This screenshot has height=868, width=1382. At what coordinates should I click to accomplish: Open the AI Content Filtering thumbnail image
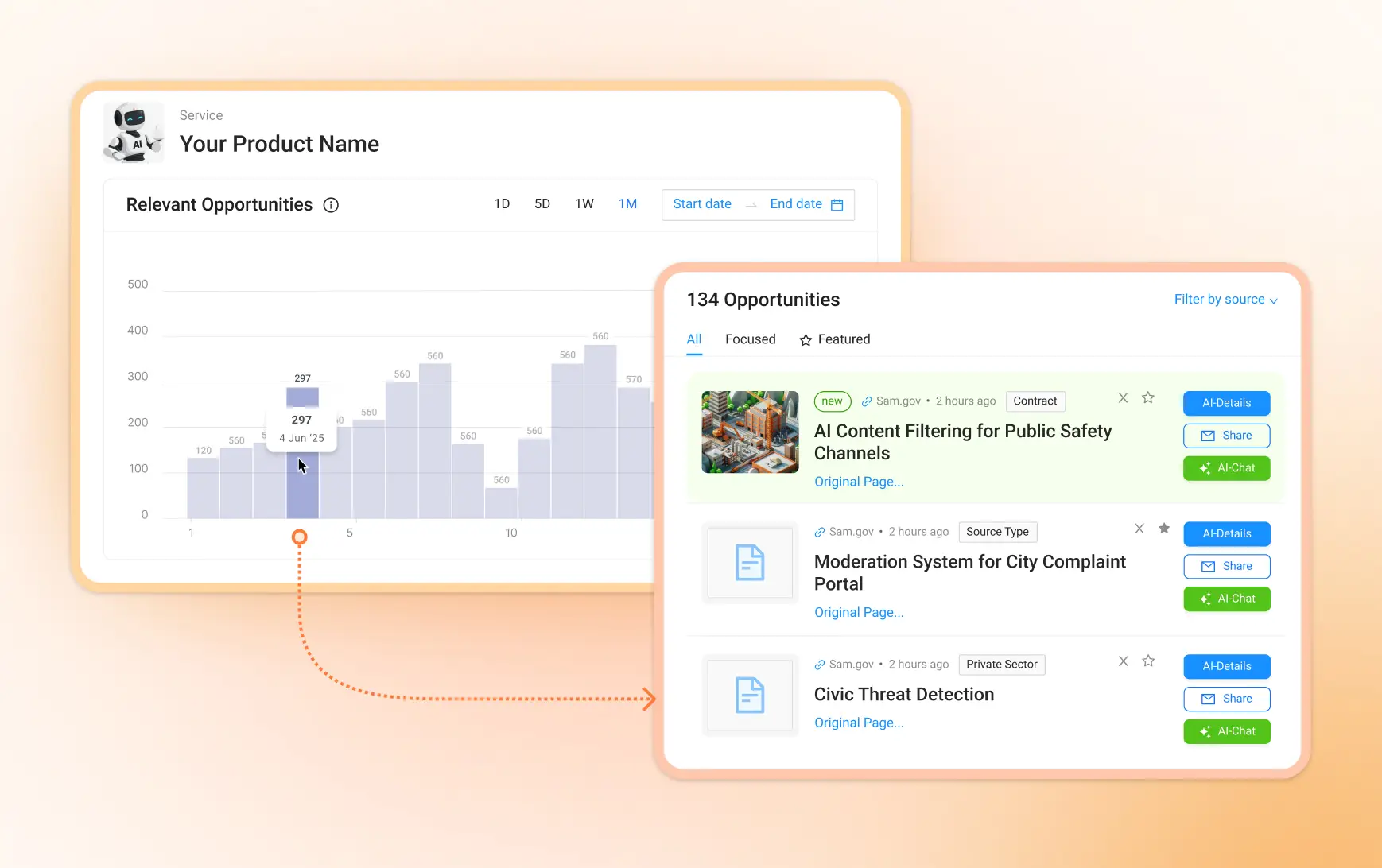click(750, 432)
